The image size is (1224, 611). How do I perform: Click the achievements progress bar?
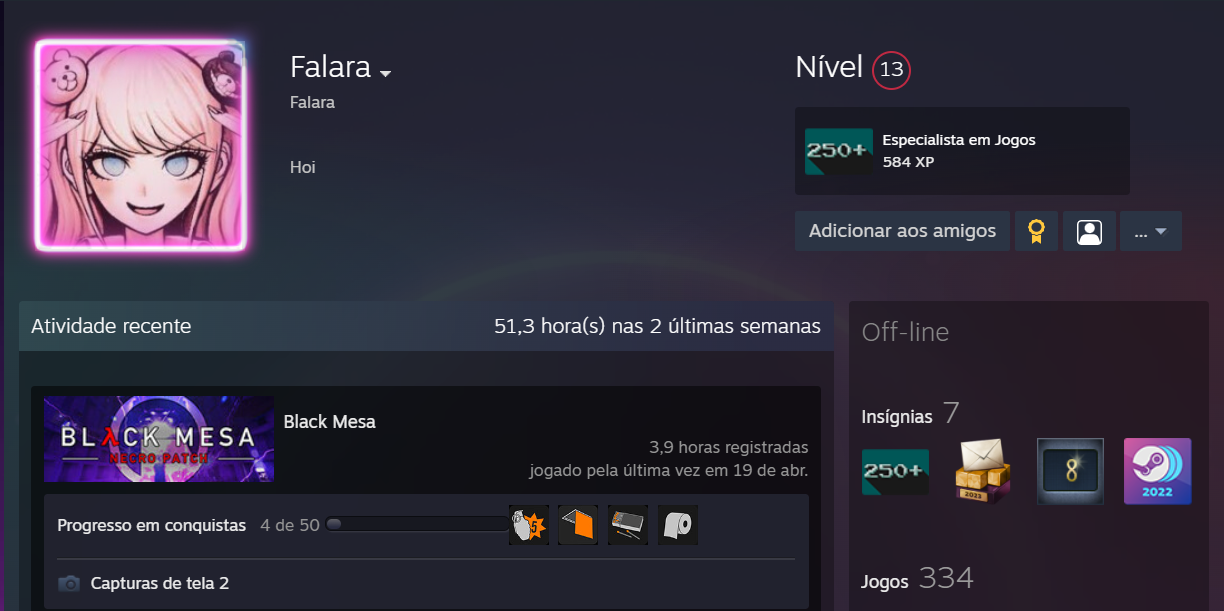click(416, 524)
